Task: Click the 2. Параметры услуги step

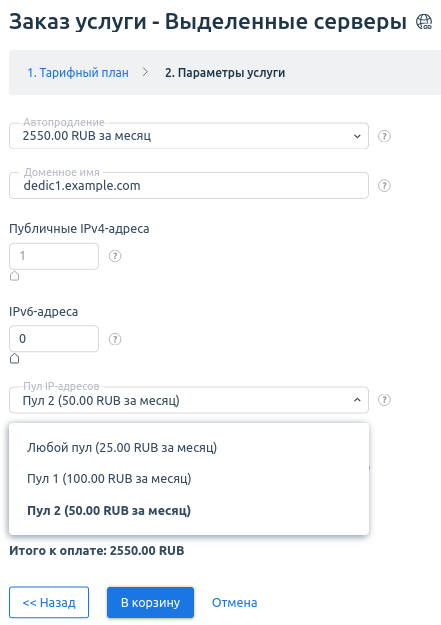Action: [x=225, y=73]
